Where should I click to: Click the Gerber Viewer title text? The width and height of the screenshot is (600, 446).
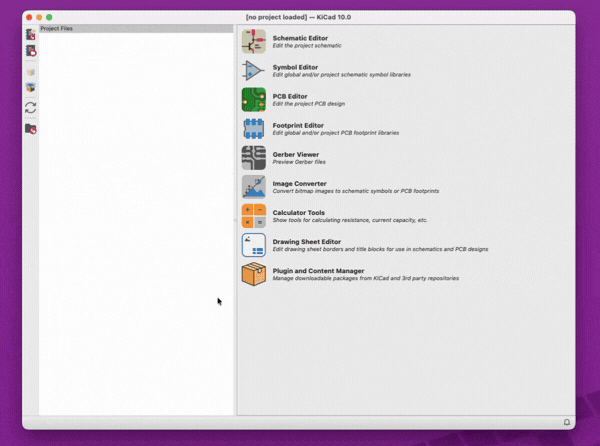click(x=295, y=154)
